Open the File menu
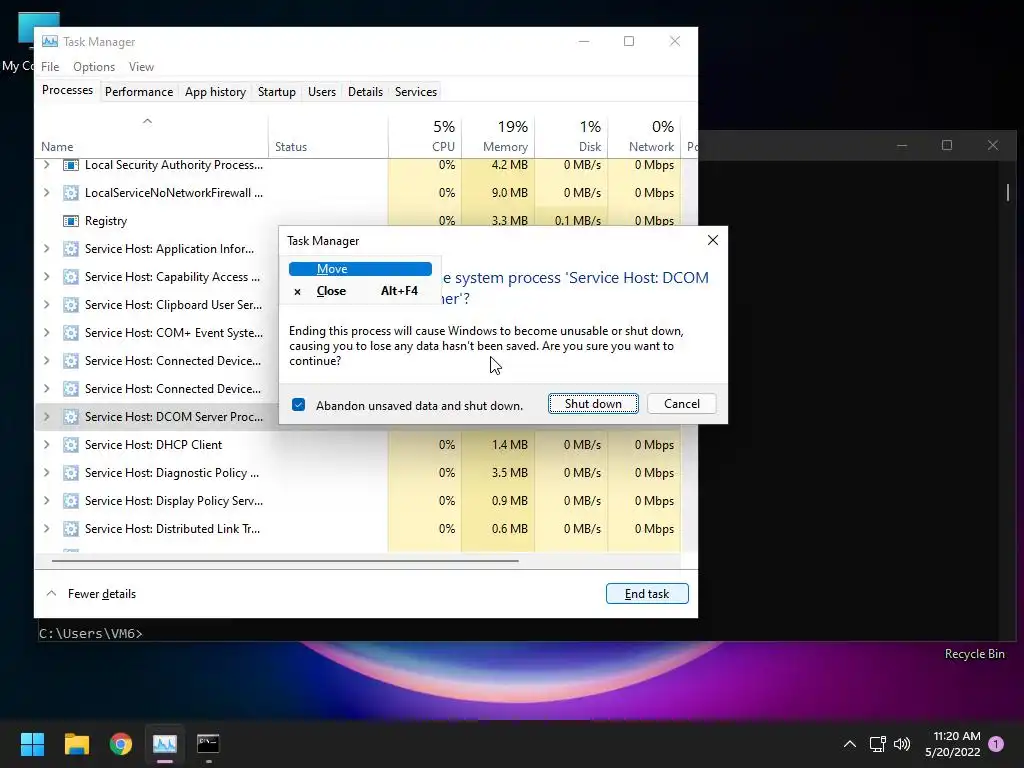Viewport: 1024px width, 768px height. (50, 67)
